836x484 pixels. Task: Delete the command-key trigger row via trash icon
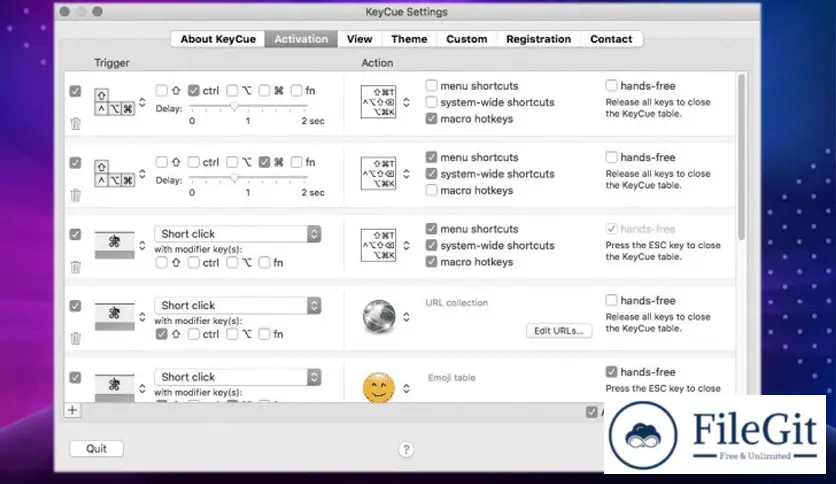(x=75, y=195)
